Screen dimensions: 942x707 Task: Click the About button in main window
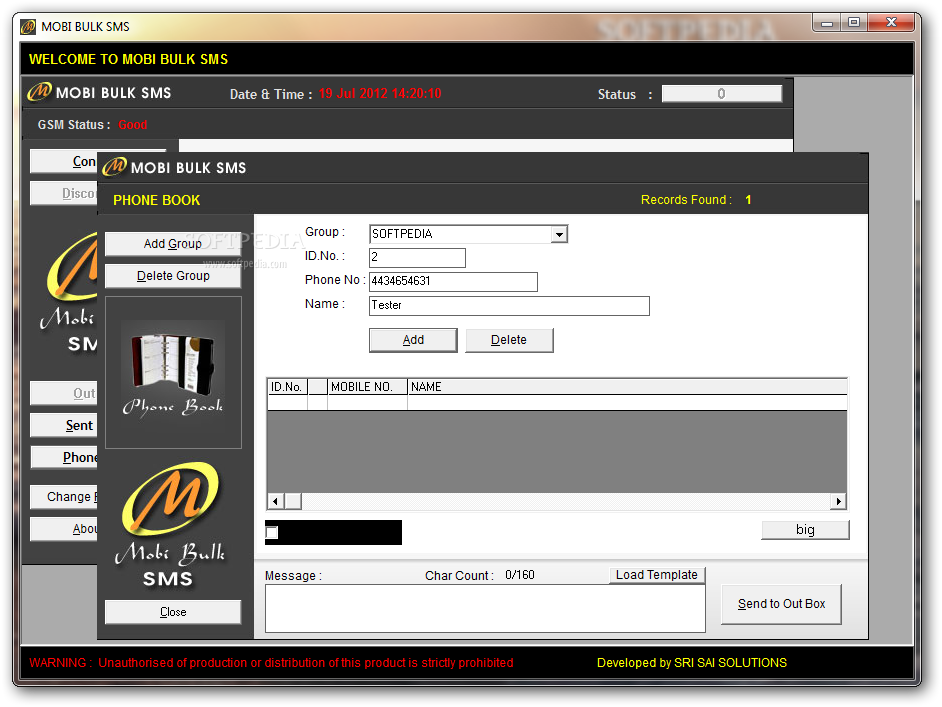coord(64,529)
